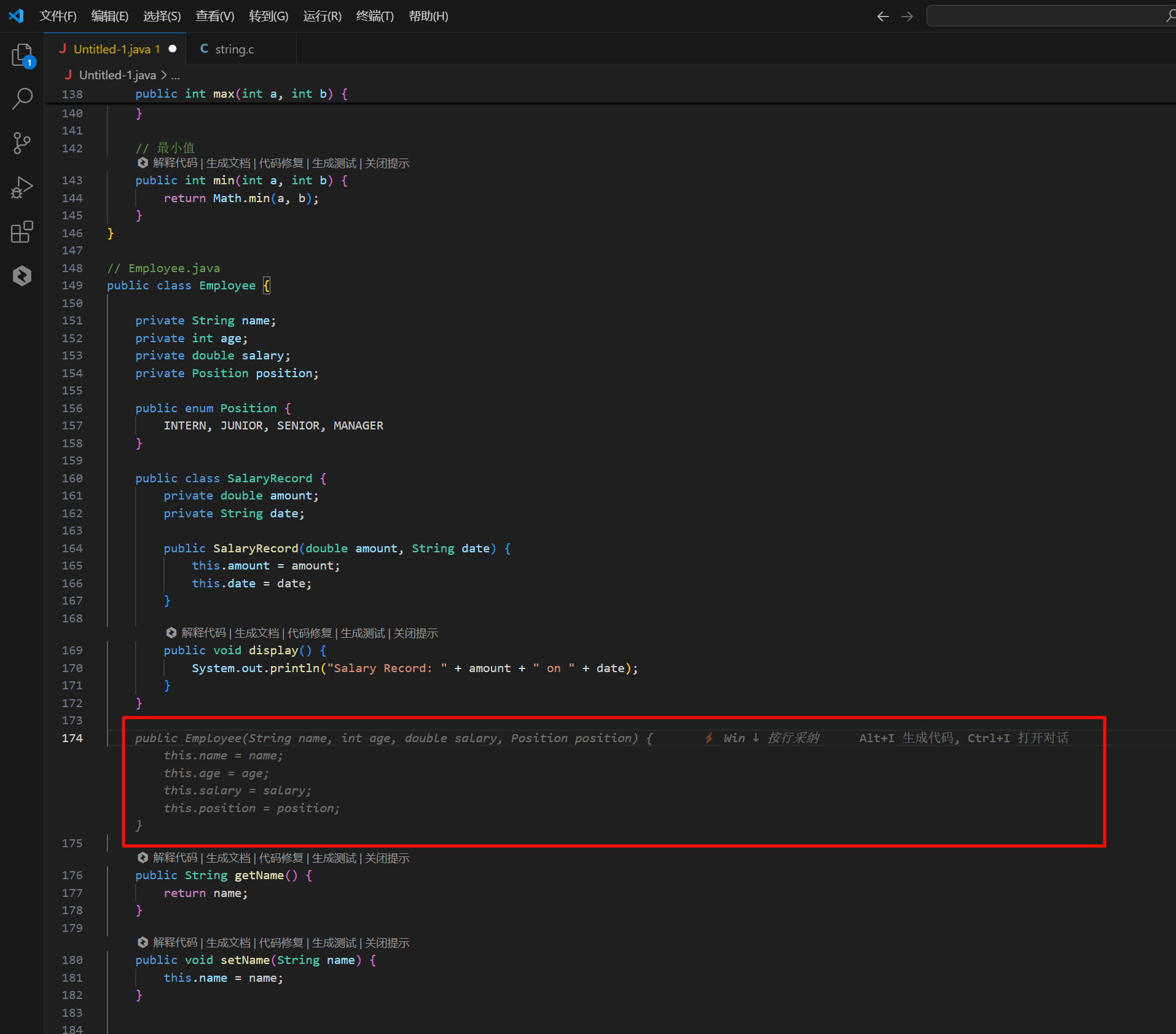
Task: Click the command center search box
Action: pyautogui.click(x=1045, y=17)
